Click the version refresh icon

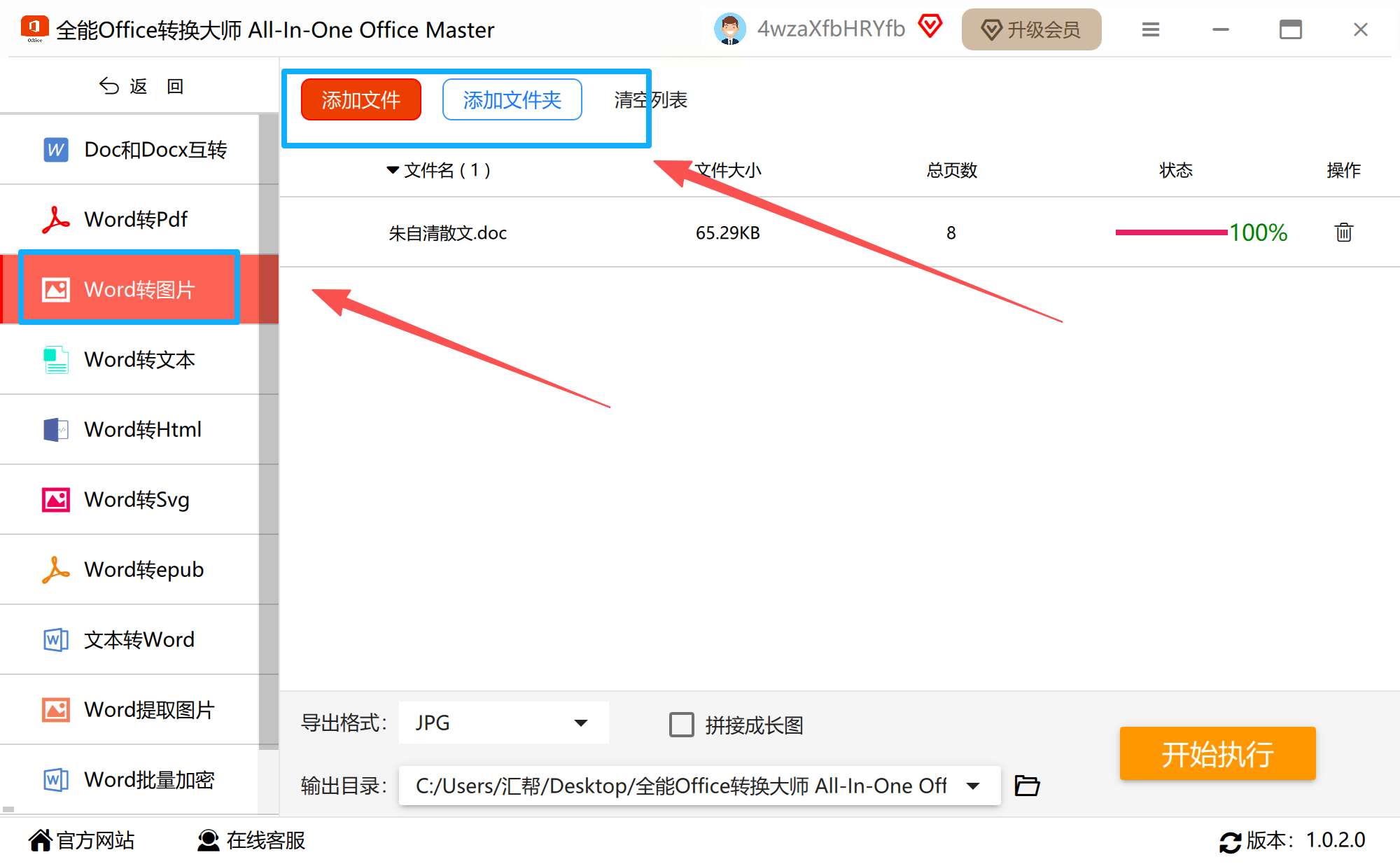click(x=1230, y=841)
